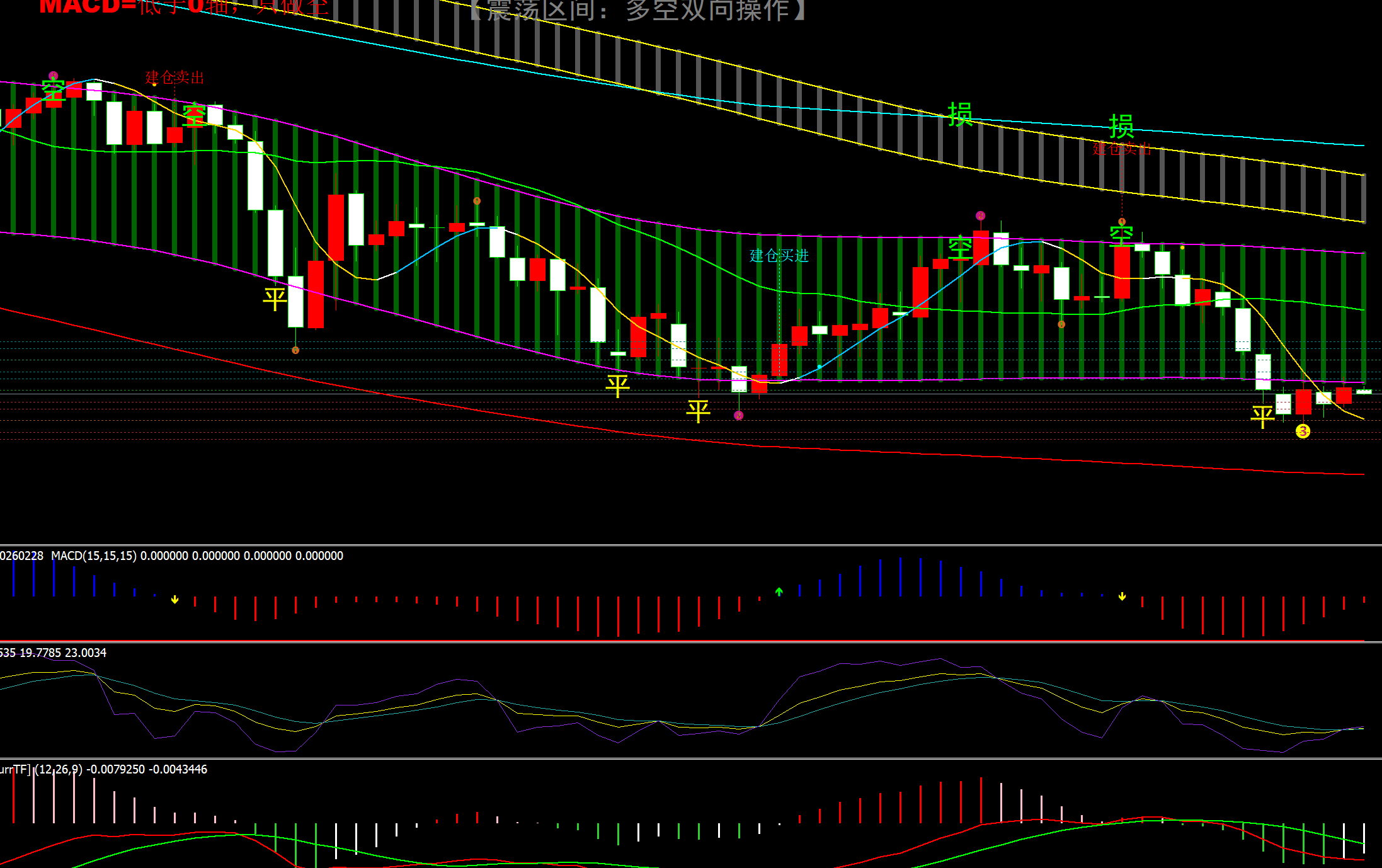Click the orange dot atop the middle candle wick
The height and width of the screenshot is (868, 1382).
point(477,201)
